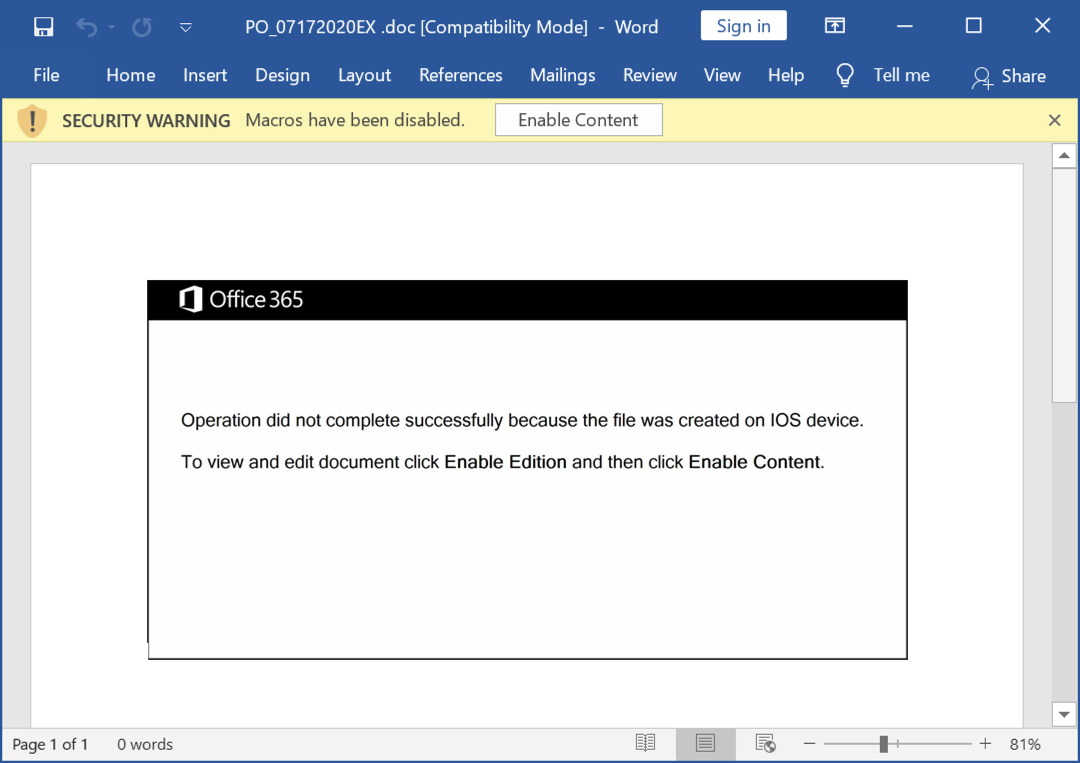Select the References tab
The width and height of the screenshot is (1080, 763).
pos(461,75)
